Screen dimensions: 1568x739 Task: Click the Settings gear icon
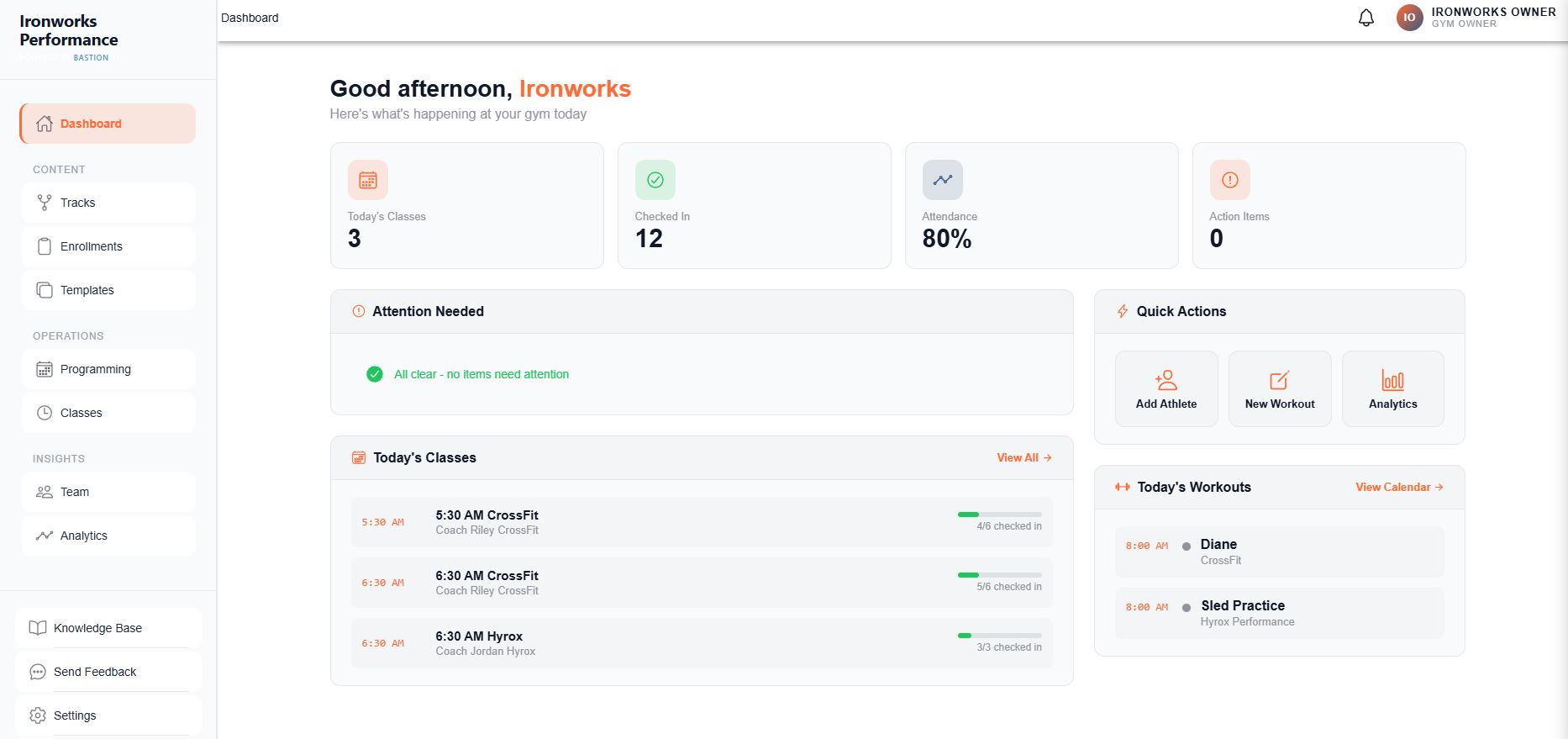tap(38, 715)
